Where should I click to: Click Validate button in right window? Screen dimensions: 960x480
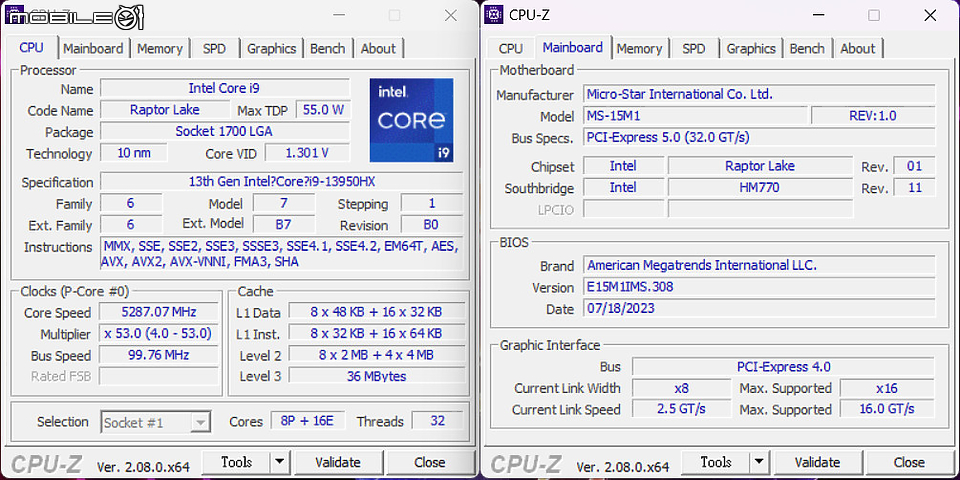click(x=817, y=462)
